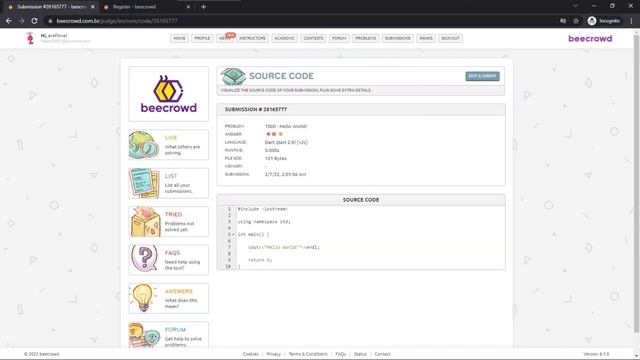Click the Terms & Conditions footer link
The height and width of the screenshot is (360, 640).
(308, 354)
